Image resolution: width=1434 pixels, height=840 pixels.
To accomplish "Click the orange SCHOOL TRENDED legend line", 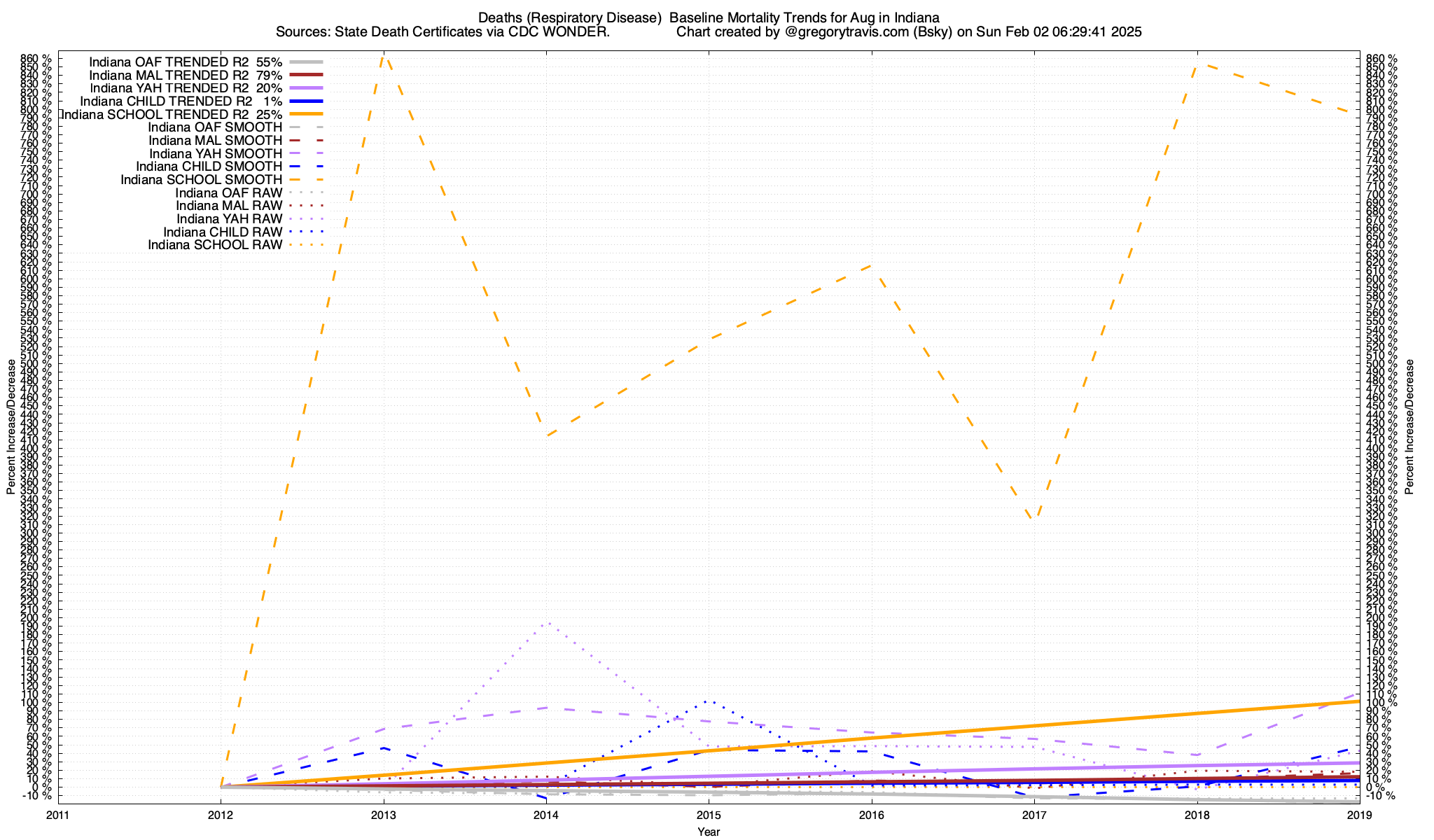I will point(305,114).
